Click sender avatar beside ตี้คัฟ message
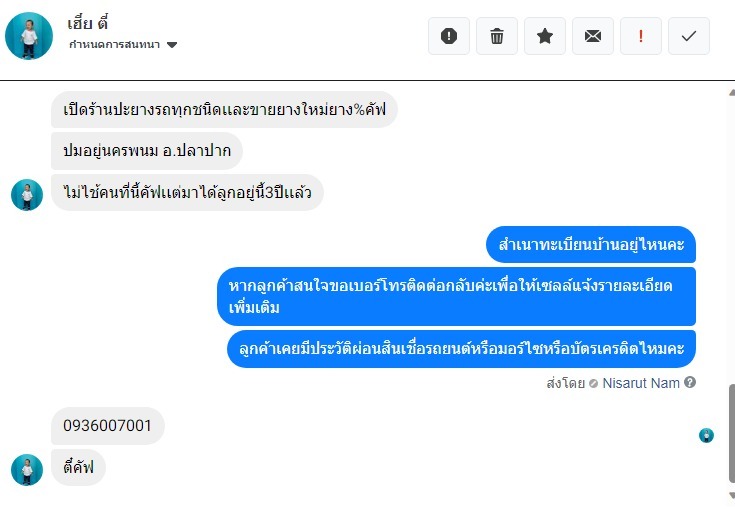The height and width of the screenshot is (509, 735). (27, 469)
